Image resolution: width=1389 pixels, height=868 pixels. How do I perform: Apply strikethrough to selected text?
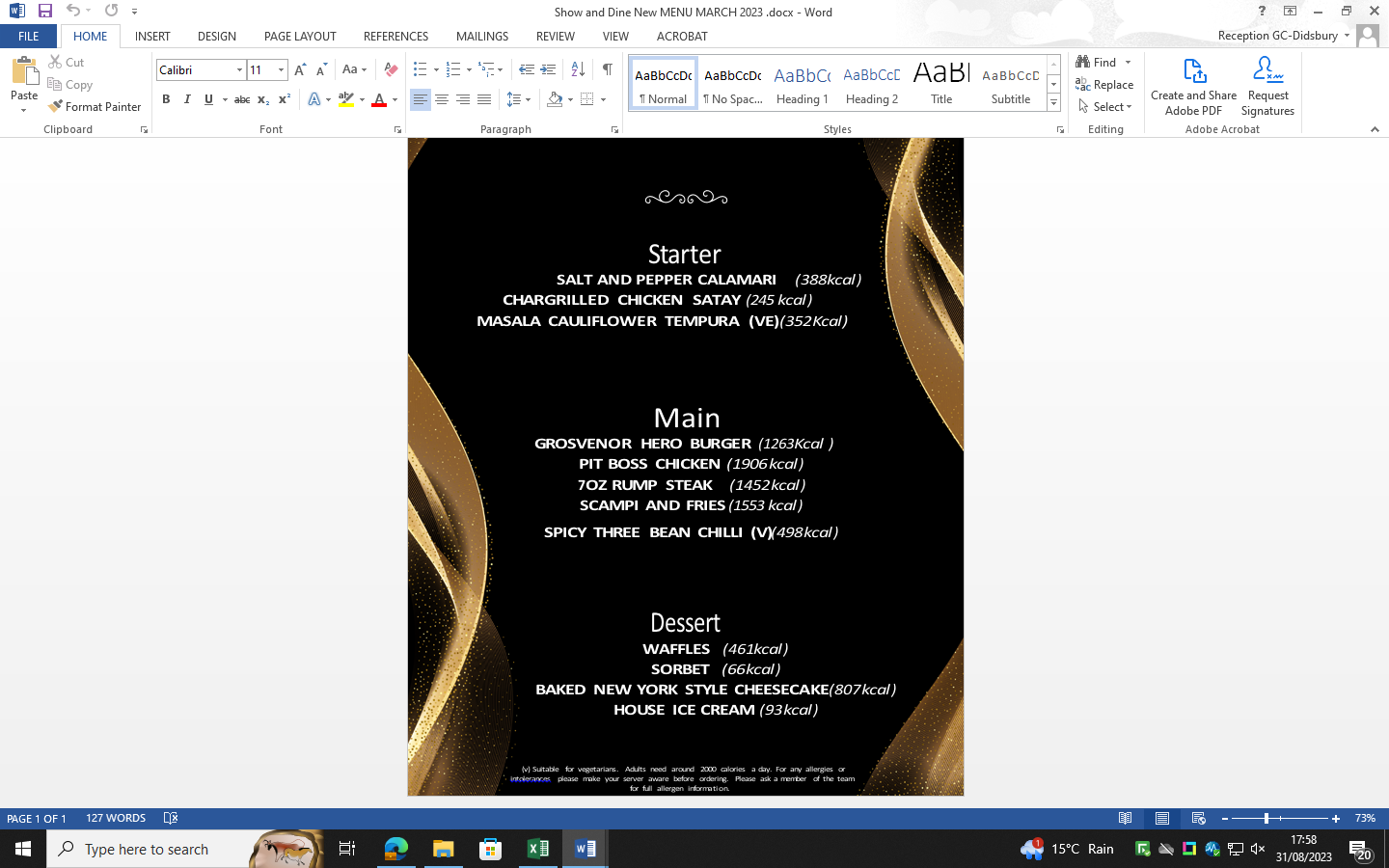(x=241, y=99)
